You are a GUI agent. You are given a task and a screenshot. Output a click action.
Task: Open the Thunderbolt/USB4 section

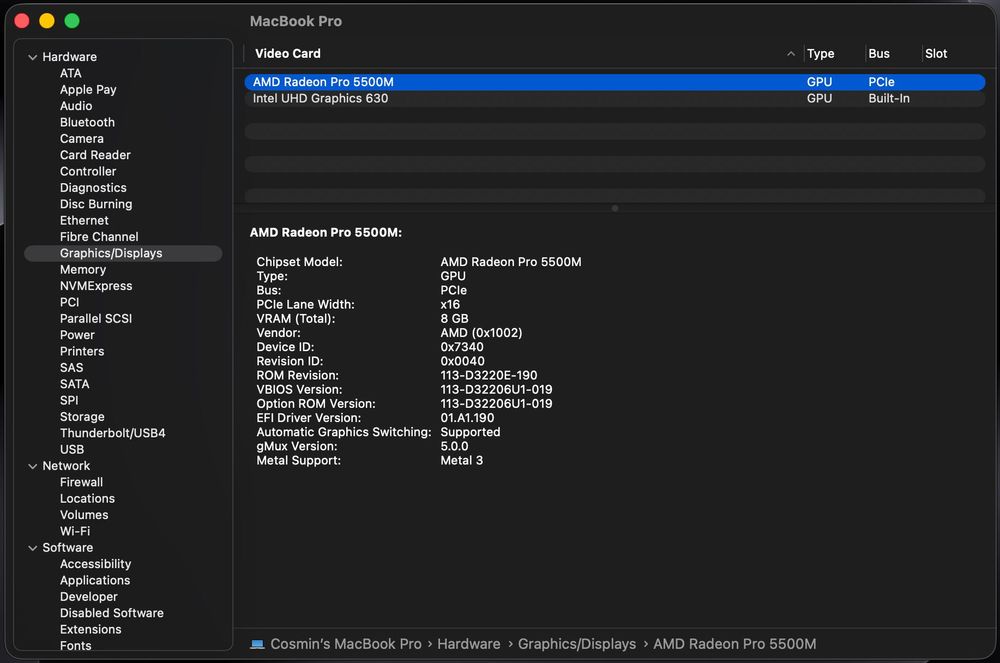pyautogui.click(x=112, y=433)
